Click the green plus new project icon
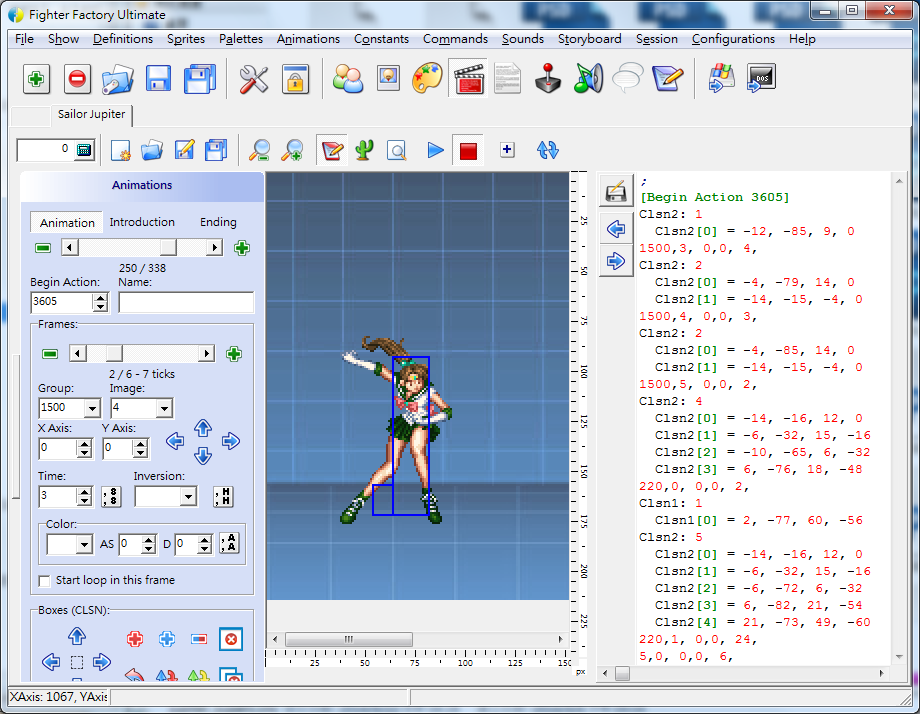This screenshot has height=714, width=920. [36, 79]
